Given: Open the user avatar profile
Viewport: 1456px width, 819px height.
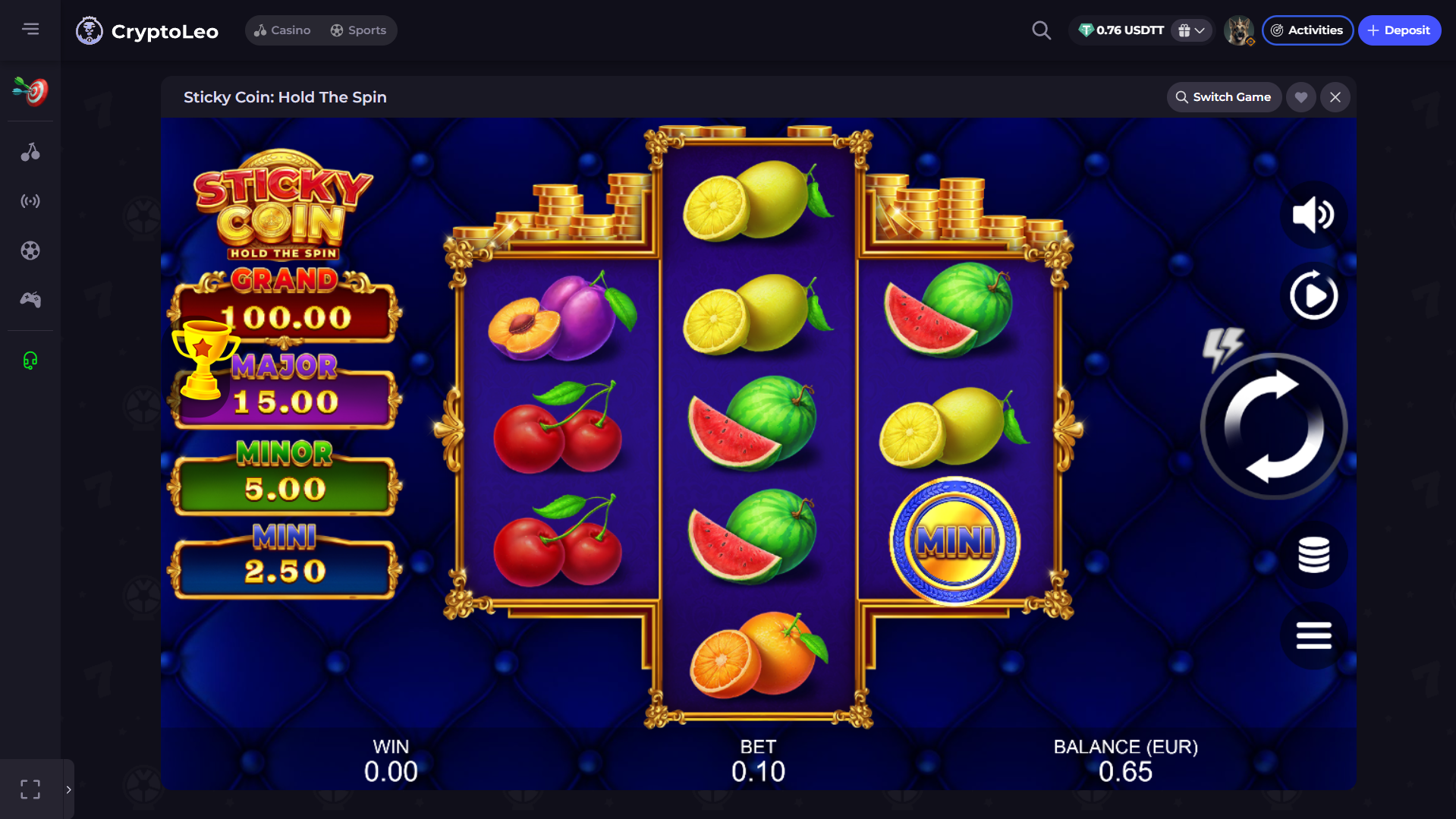Looking at the screenshot, I should coord(1238,30).
